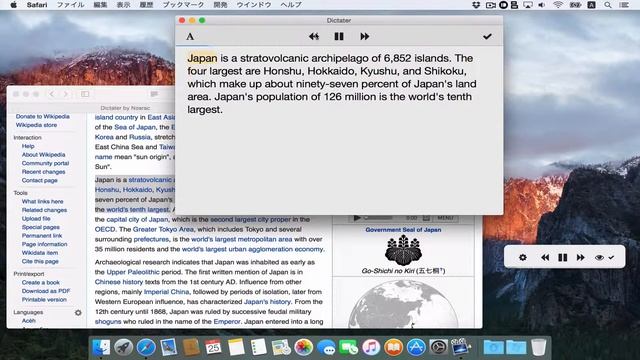This screenshot has height=360, width=640.
Task: Play the audio clip in the Wikipedia infobox
Action: click(x=357, y=218)
